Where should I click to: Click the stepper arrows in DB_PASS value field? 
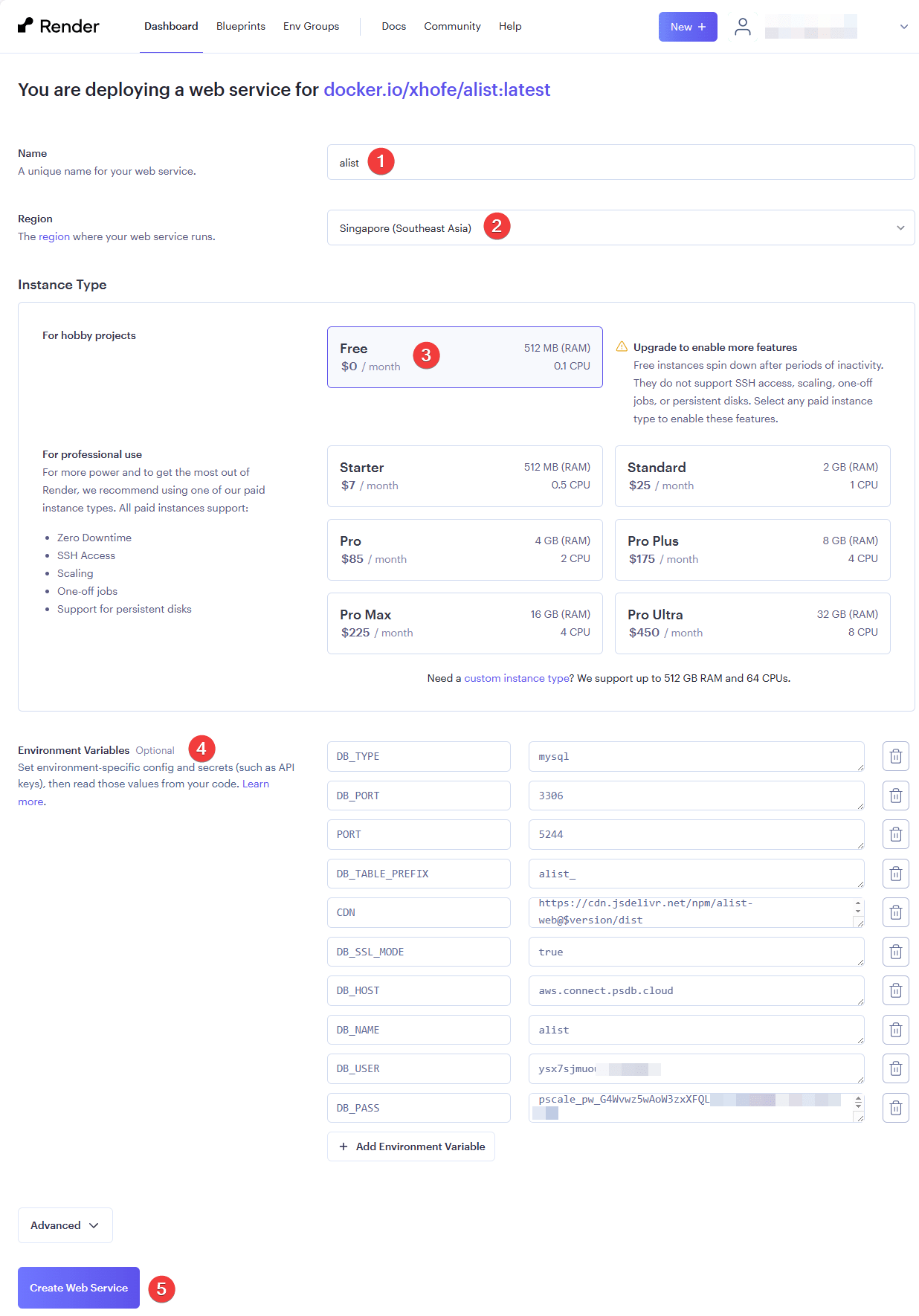point(858,1102)
